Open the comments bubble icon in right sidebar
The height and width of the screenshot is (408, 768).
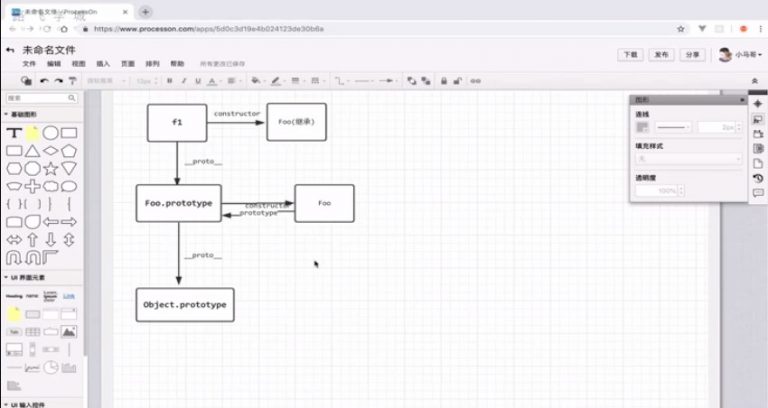757,193
